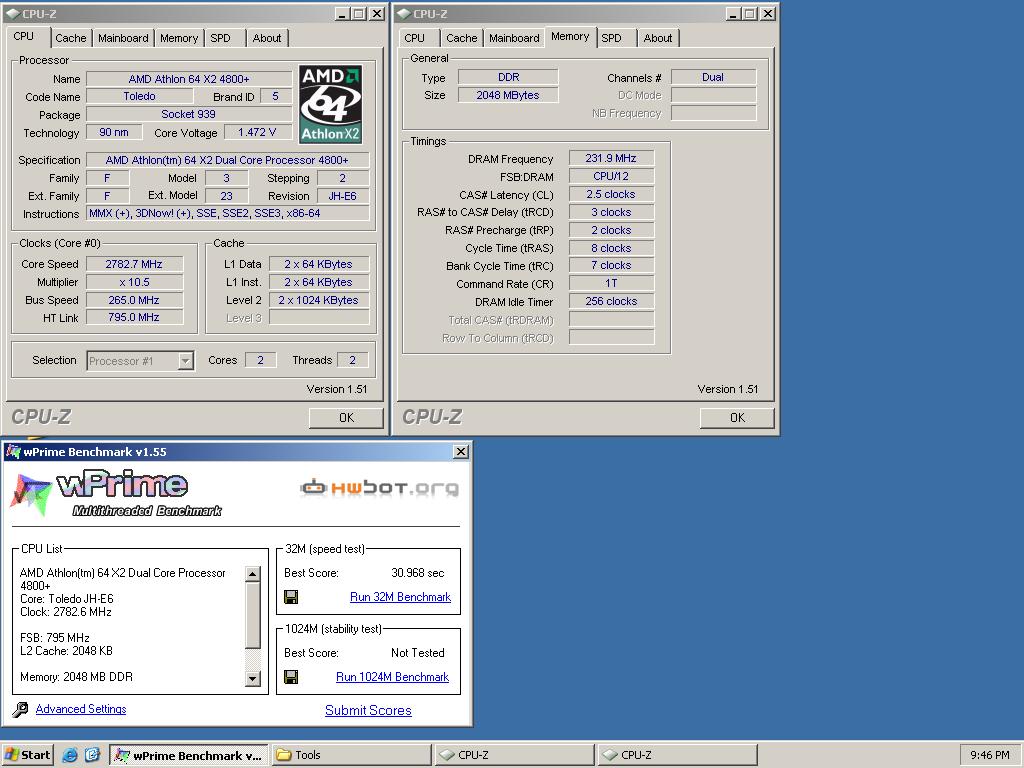Click the Advanced Settings magnifier icon
Screen dimensions: 1024x768
pos(20,709)
